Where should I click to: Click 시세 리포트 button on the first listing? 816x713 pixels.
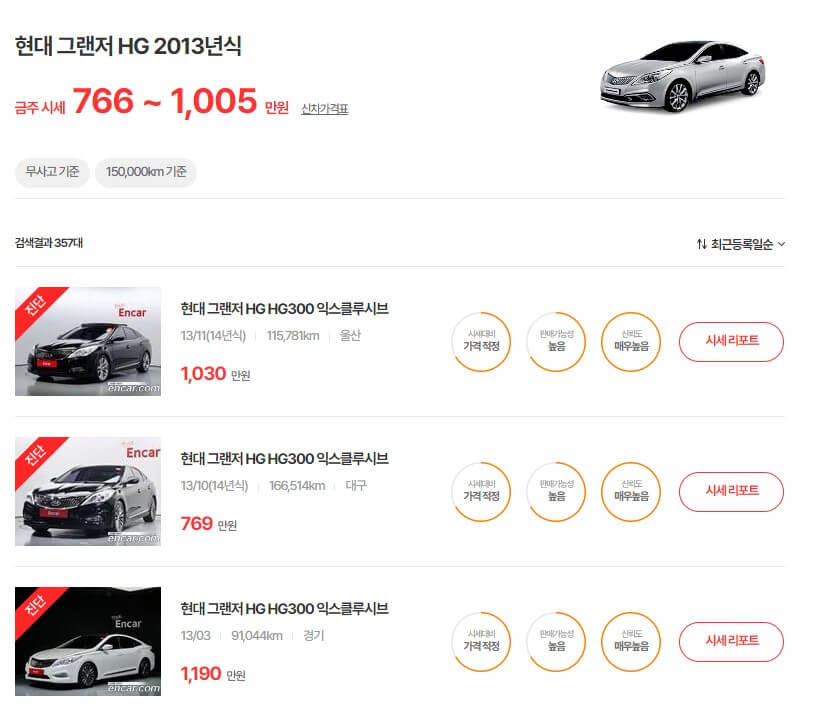pyautogui.click(x=732, y=341)
